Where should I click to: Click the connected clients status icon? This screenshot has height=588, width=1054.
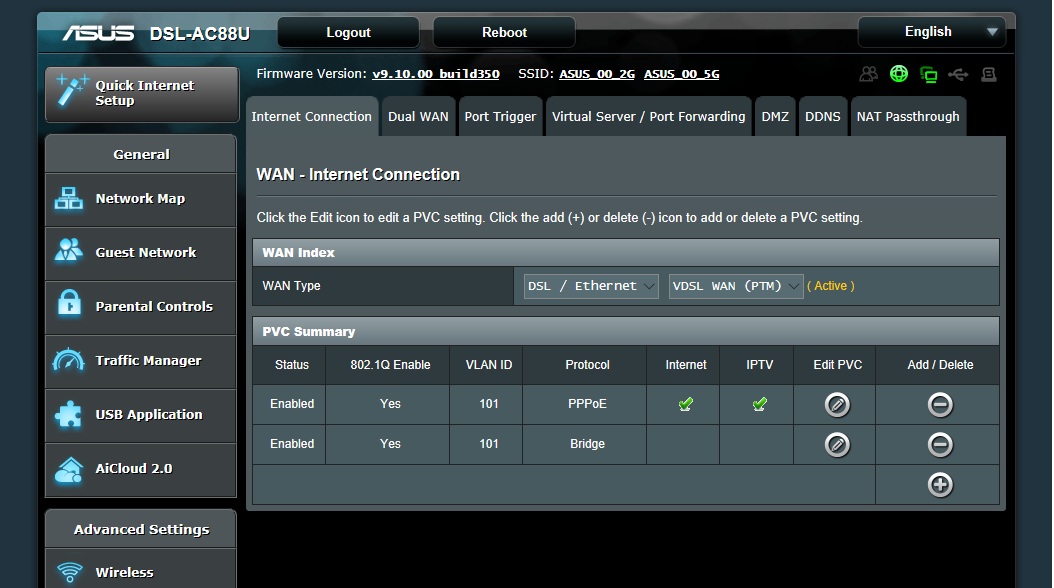(929, 74)
